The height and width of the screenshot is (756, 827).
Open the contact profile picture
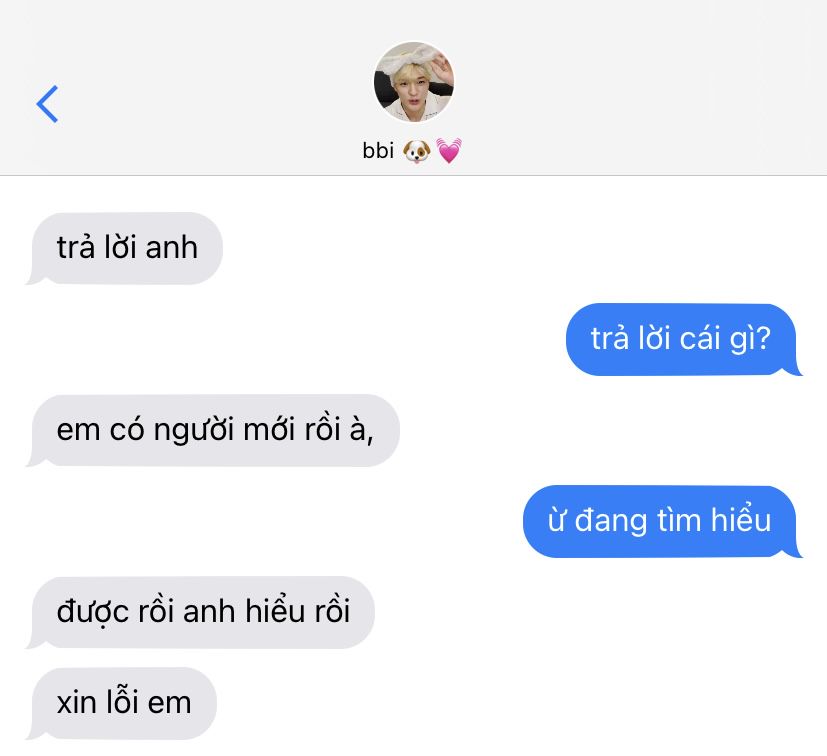(x=414, y=82)
